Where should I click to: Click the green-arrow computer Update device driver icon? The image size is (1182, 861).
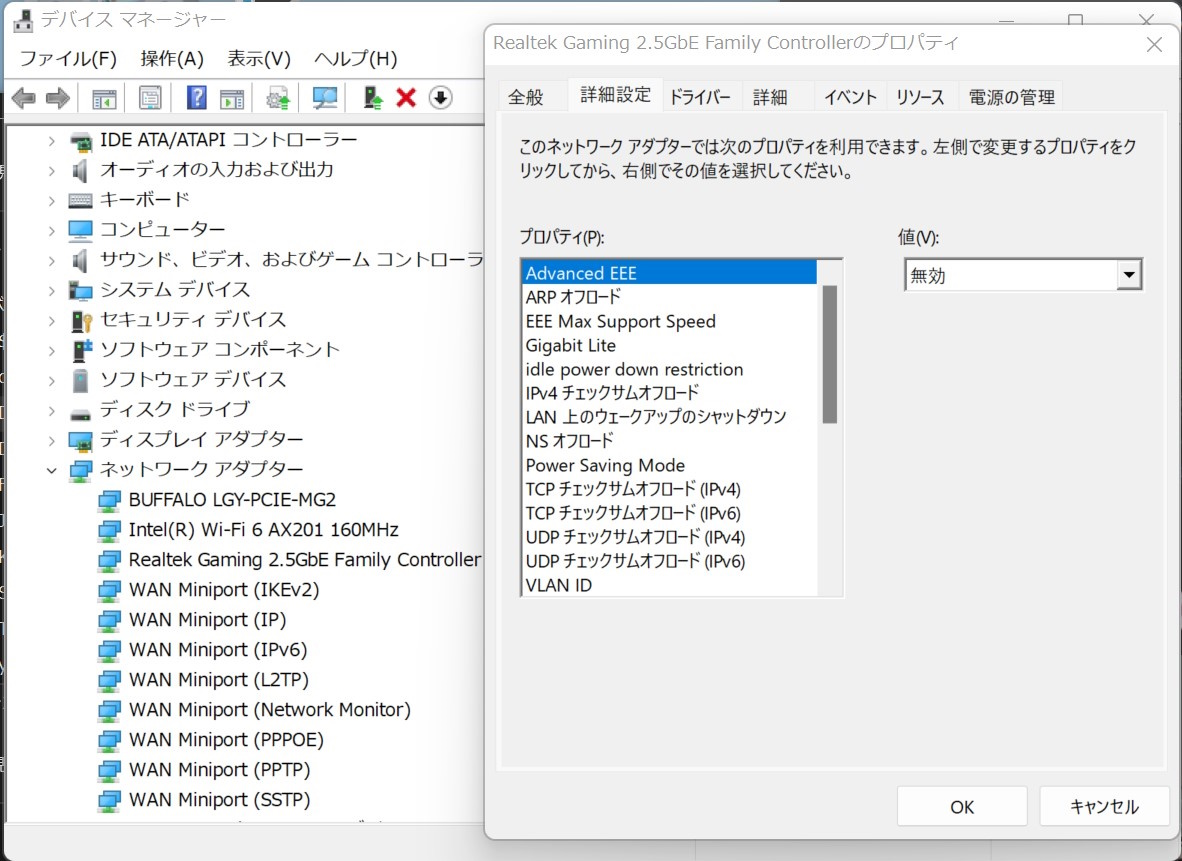[x=372, y=98]
